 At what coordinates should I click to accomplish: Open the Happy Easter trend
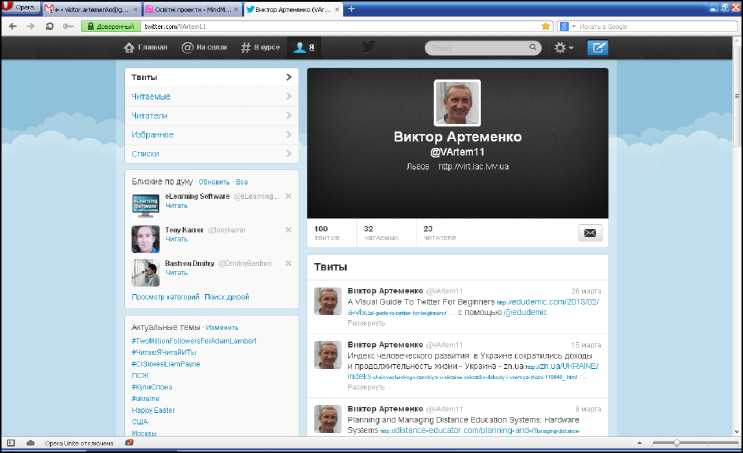153,410
